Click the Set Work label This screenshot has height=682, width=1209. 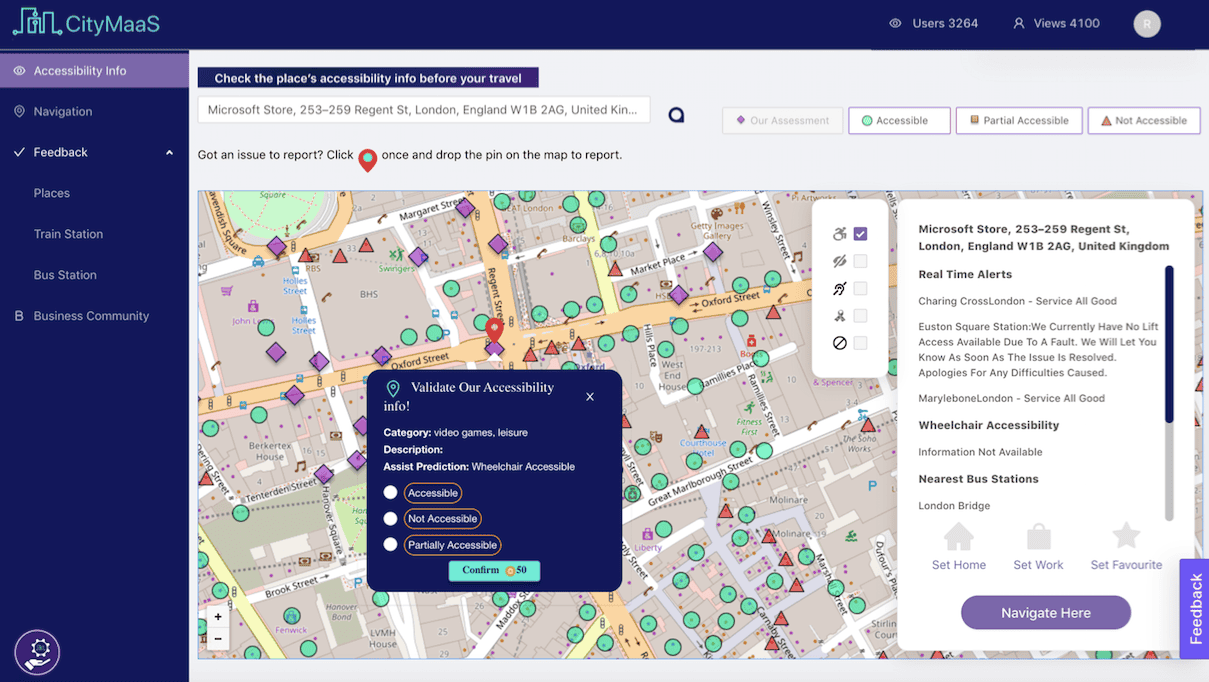click(1038, 565)
